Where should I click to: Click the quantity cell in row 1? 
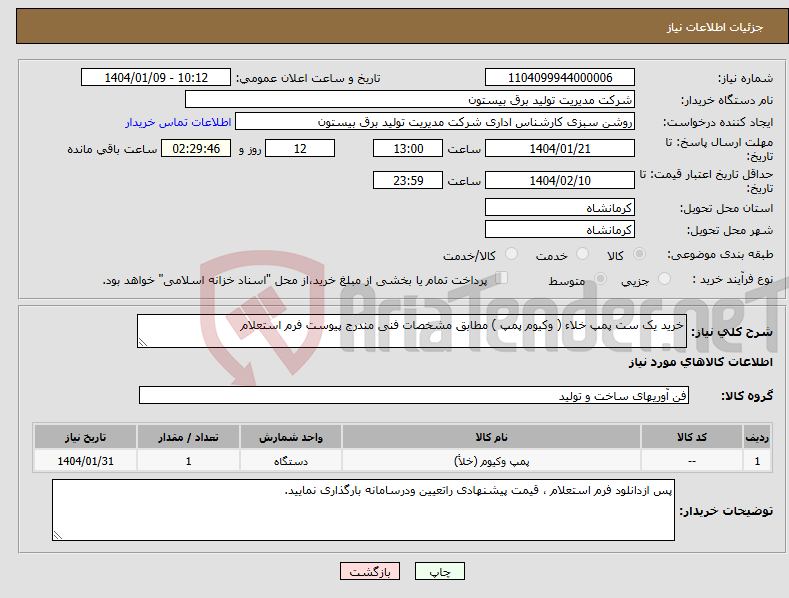click(x=188, y=461)
